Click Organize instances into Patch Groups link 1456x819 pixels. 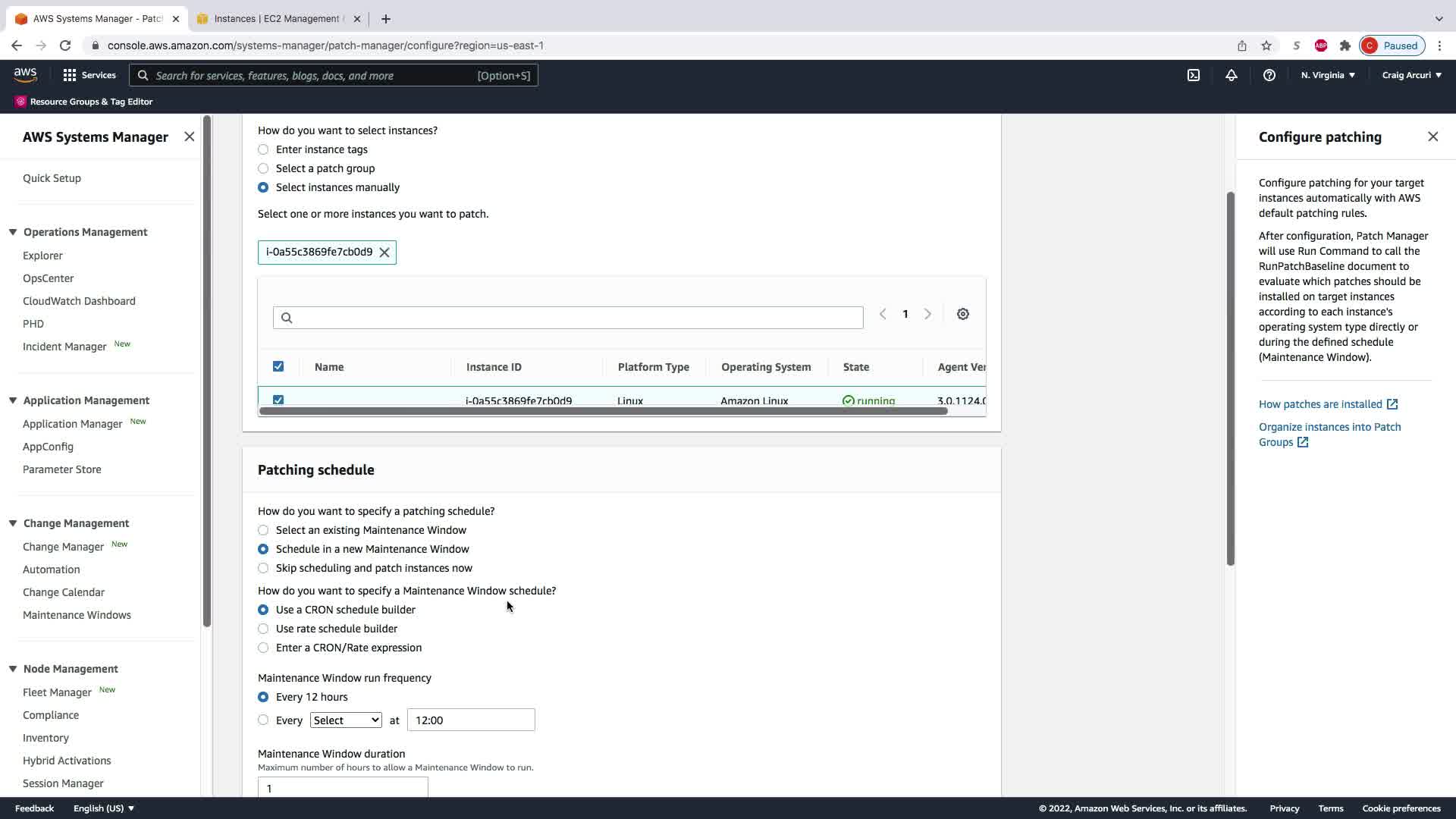[1329, 427]
